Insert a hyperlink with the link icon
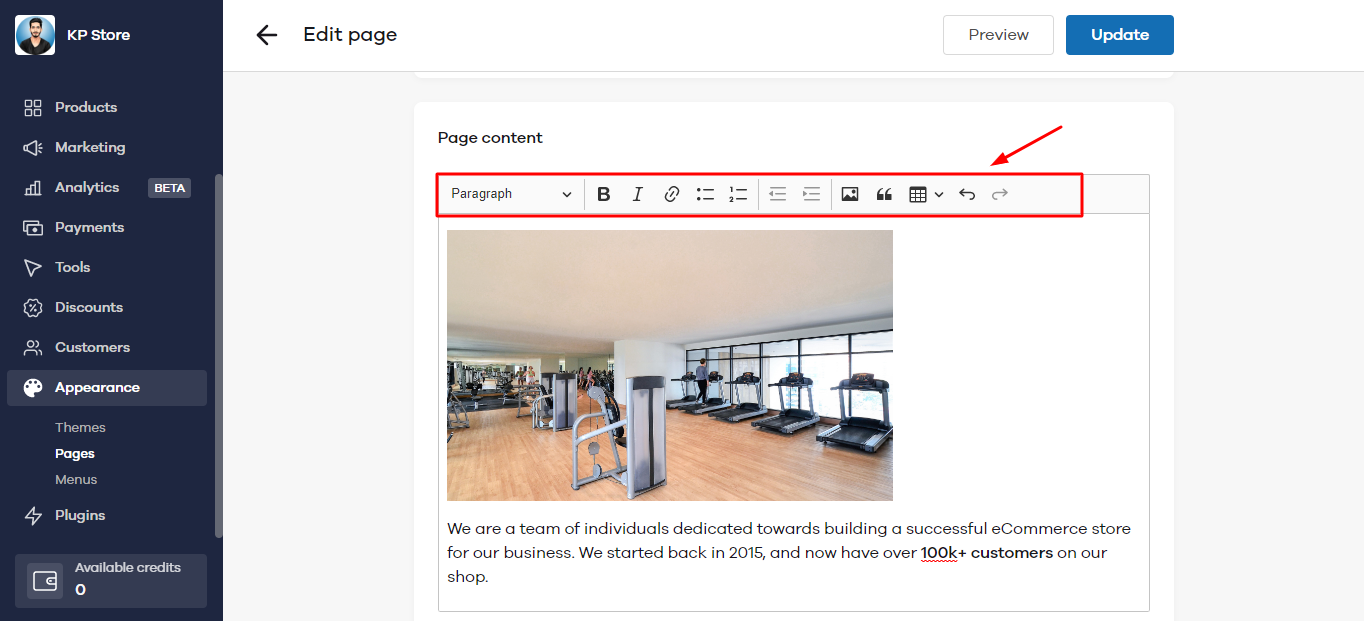This screenshot has width=1364, height=621. pyautogui.click(x=672, y=194)
